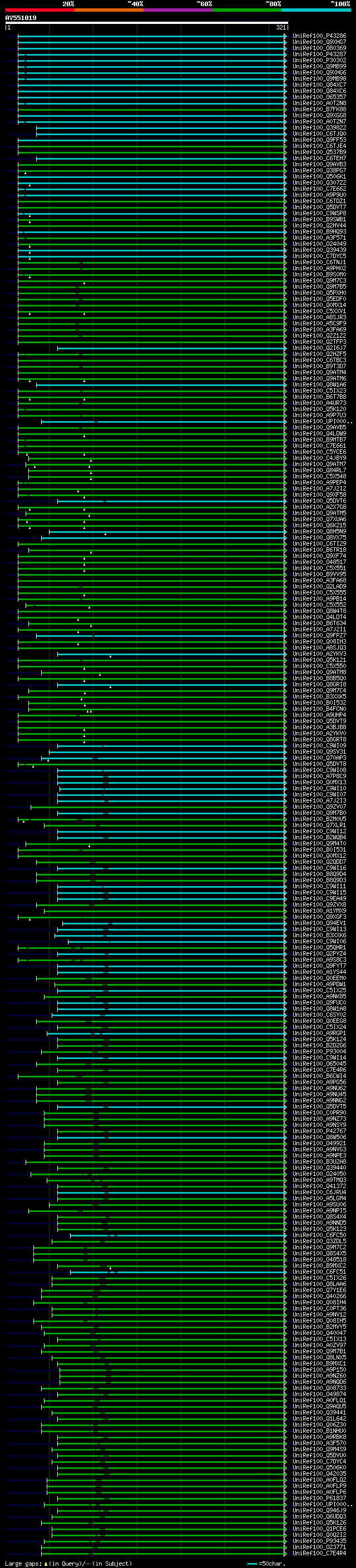Select label UniRef100_C6TNJ1
Screen dimensions: 356x1568
[x=319, y=263]
